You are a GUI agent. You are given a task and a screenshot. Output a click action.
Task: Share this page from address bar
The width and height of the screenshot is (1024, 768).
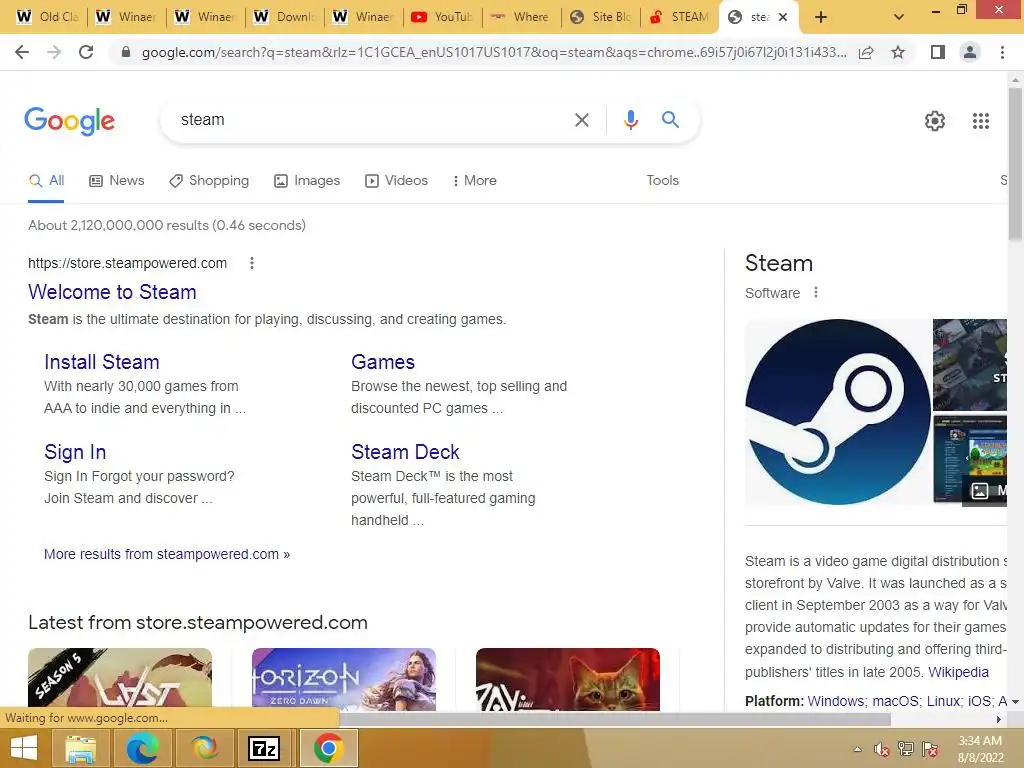tap(866, 52)
